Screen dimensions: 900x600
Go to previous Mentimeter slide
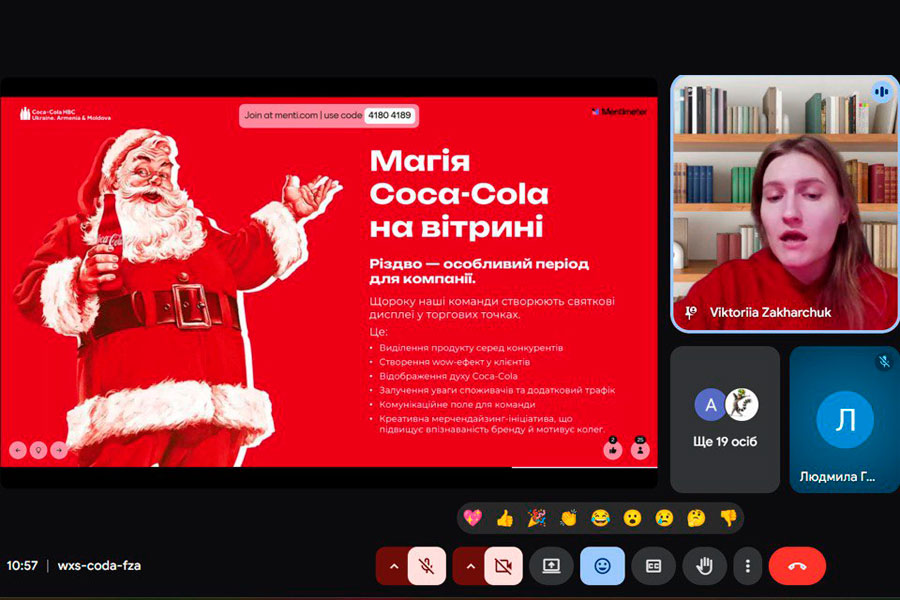coord(18,450)
